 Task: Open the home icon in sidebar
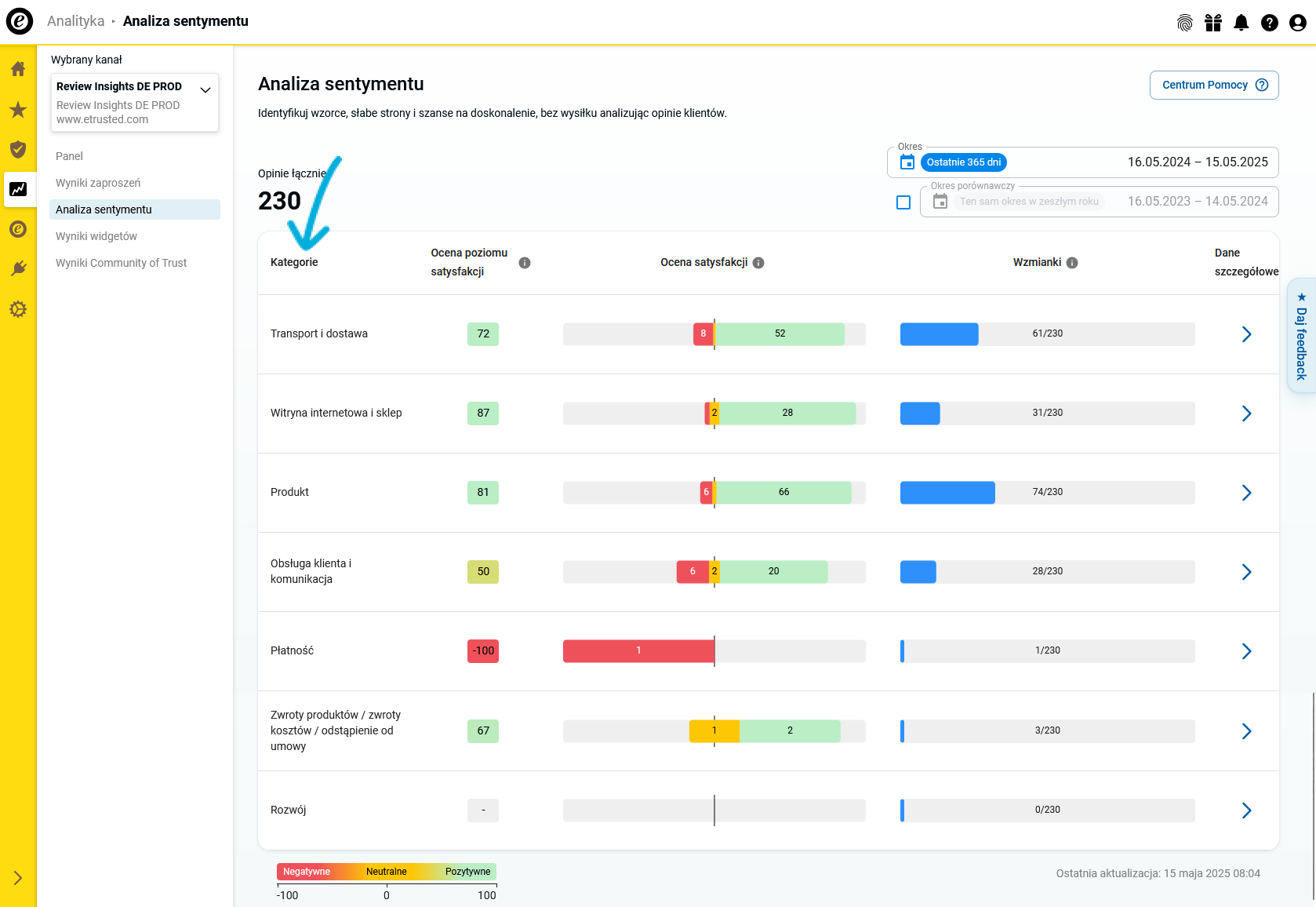[18, 69]
